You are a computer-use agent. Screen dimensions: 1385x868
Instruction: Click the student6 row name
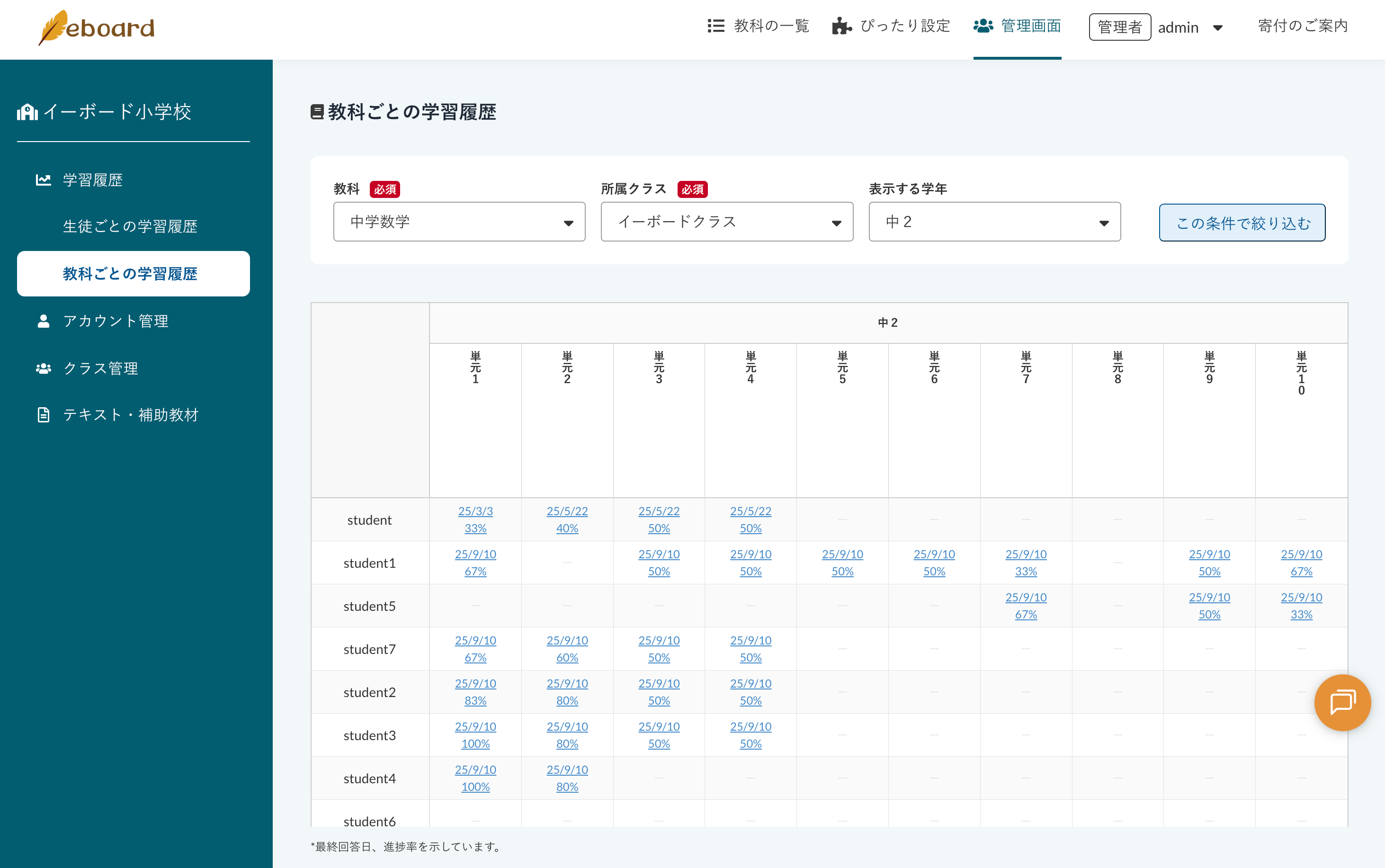tap(370, 822)
